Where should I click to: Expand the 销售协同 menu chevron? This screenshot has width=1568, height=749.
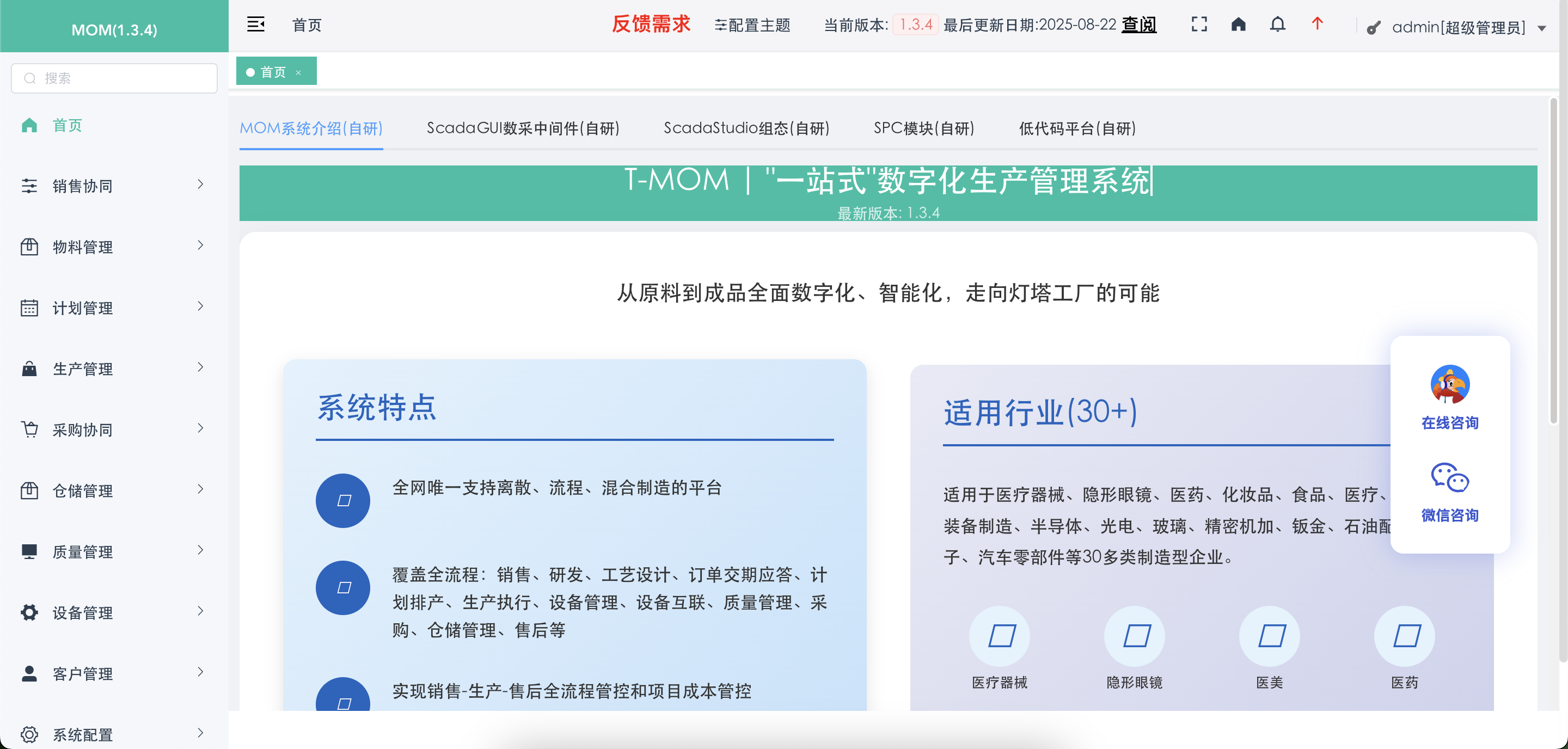tap(200, 185)
